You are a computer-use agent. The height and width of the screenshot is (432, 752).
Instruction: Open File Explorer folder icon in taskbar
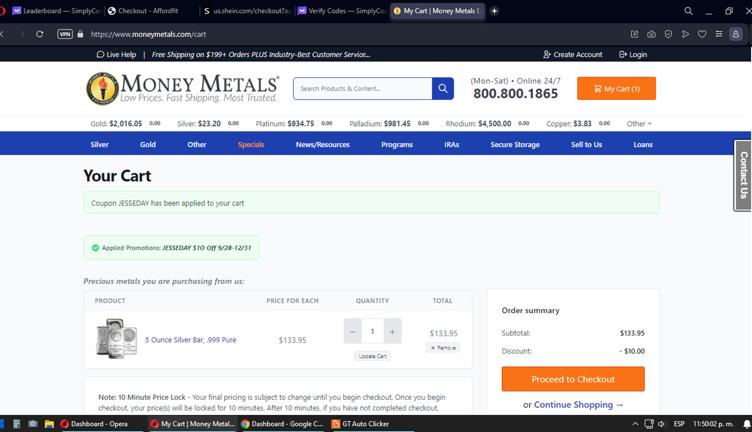pos(49,424)
